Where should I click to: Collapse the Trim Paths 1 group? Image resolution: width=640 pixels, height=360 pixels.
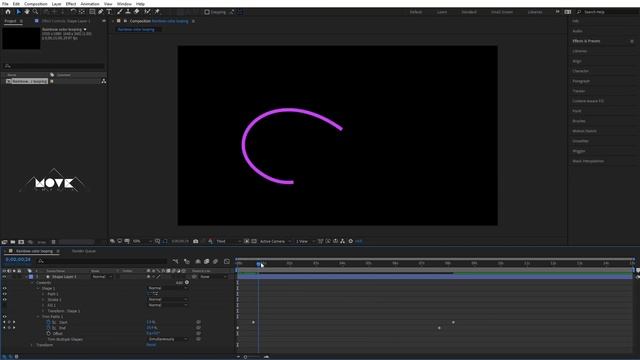(x=38, y=317)
